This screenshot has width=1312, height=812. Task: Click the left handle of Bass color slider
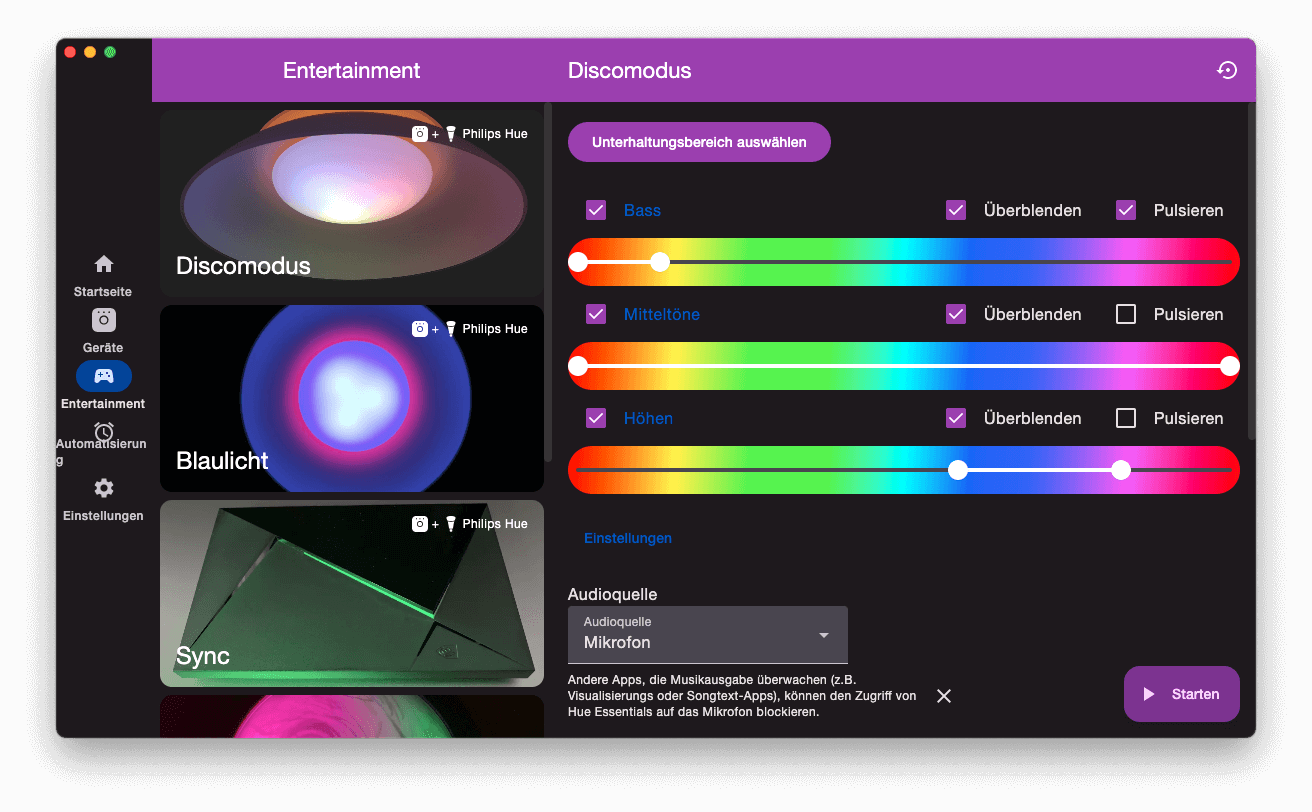tap(578, 262)
